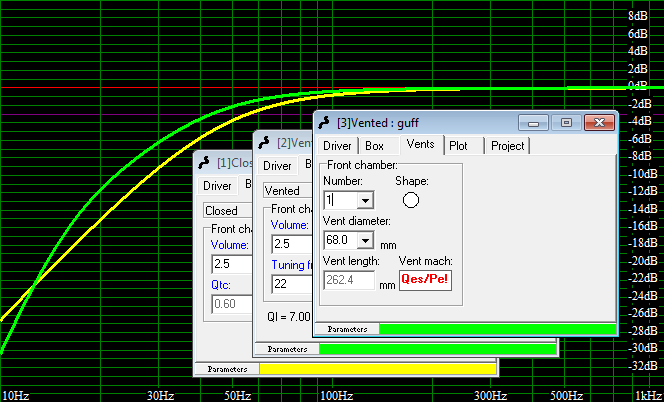Viewport: 664px width, 402px height.
Task: Click the vent Number field showing 1
Action: pos(341,200)
